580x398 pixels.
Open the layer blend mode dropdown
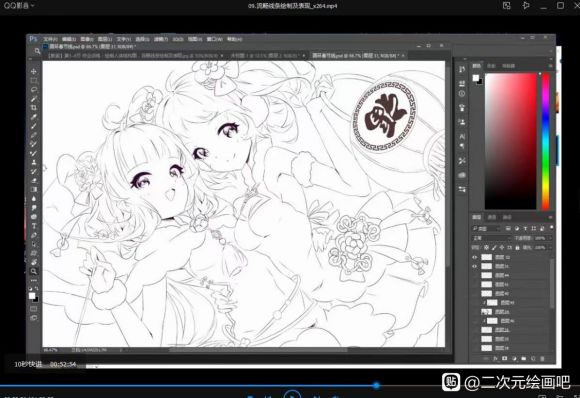tap(491, 238)
